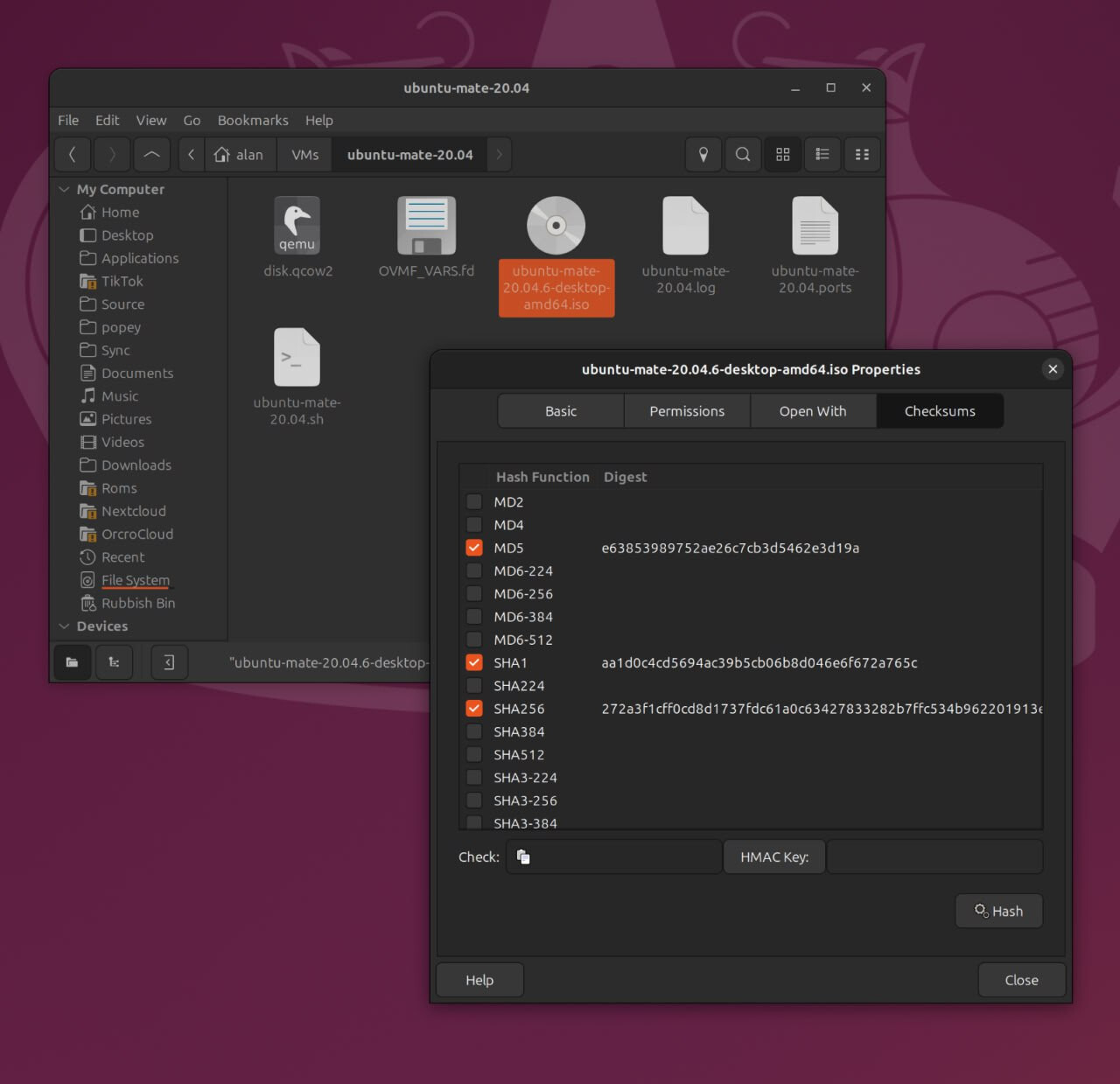This screenshot has width=1120, height=1084.
Task: Uncheck the MD5 hash function
Action: pos(474,548)
